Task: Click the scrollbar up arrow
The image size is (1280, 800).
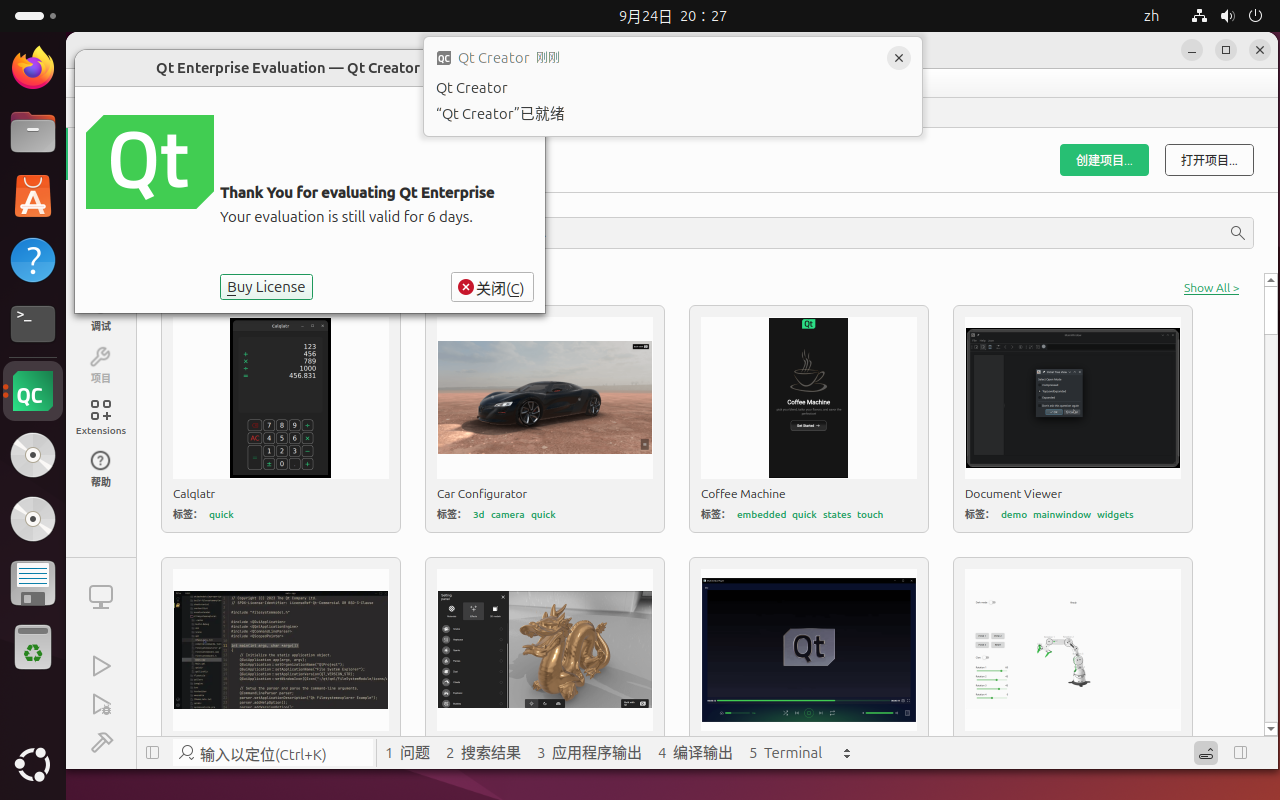Action: point(1271,279)
